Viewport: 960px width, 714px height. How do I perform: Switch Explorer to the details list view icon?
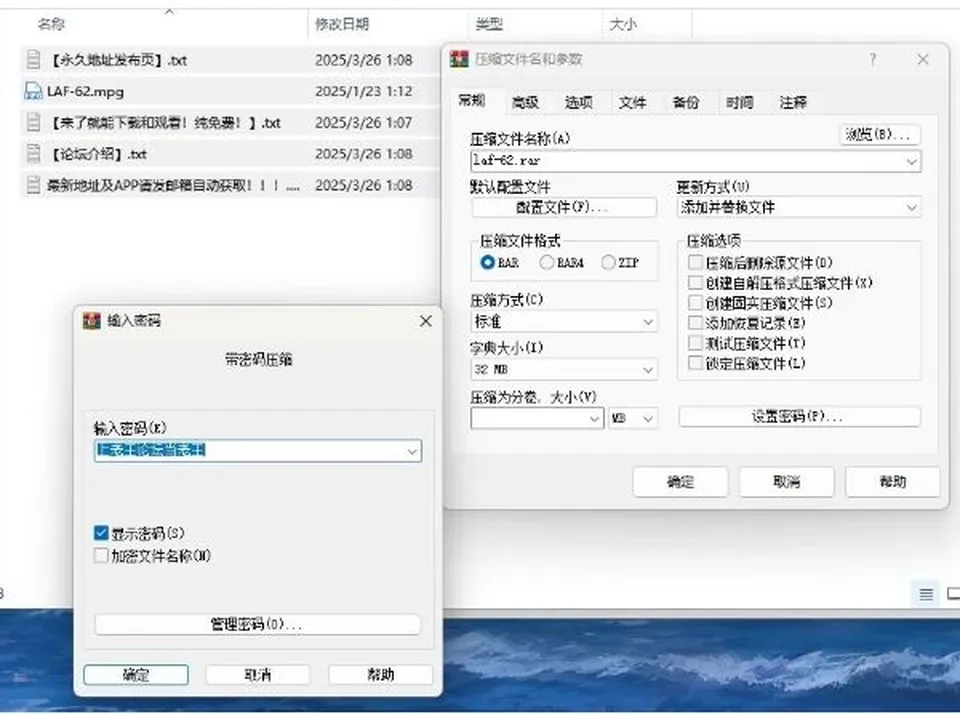(926, 593)
